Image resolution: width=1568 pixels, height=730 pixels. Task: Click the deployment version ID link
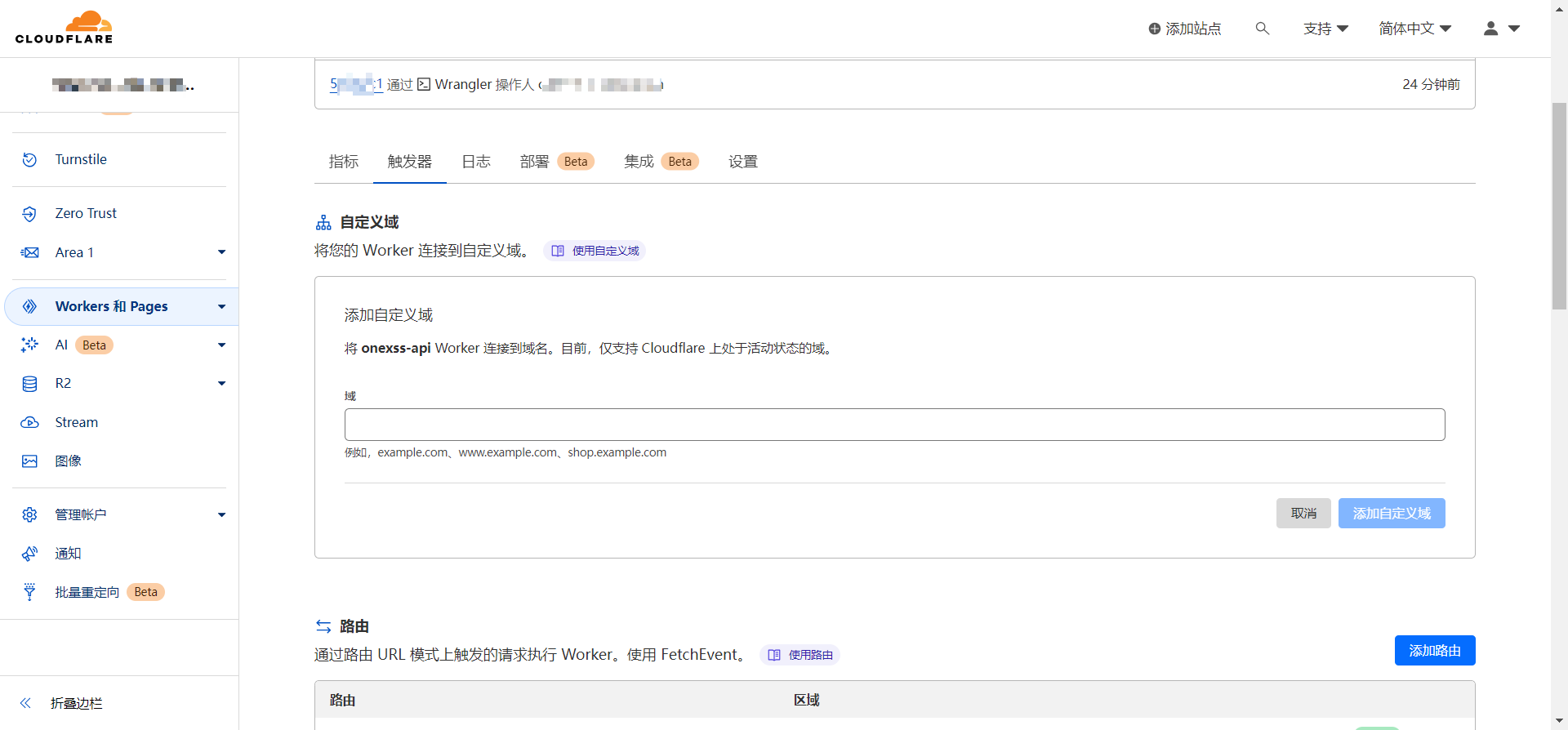356,84
